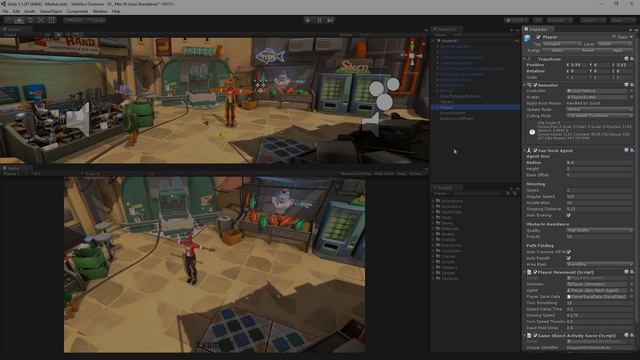Click the Nav Mesh Agent Radius field
640x360 pixels.
(600, 162)
